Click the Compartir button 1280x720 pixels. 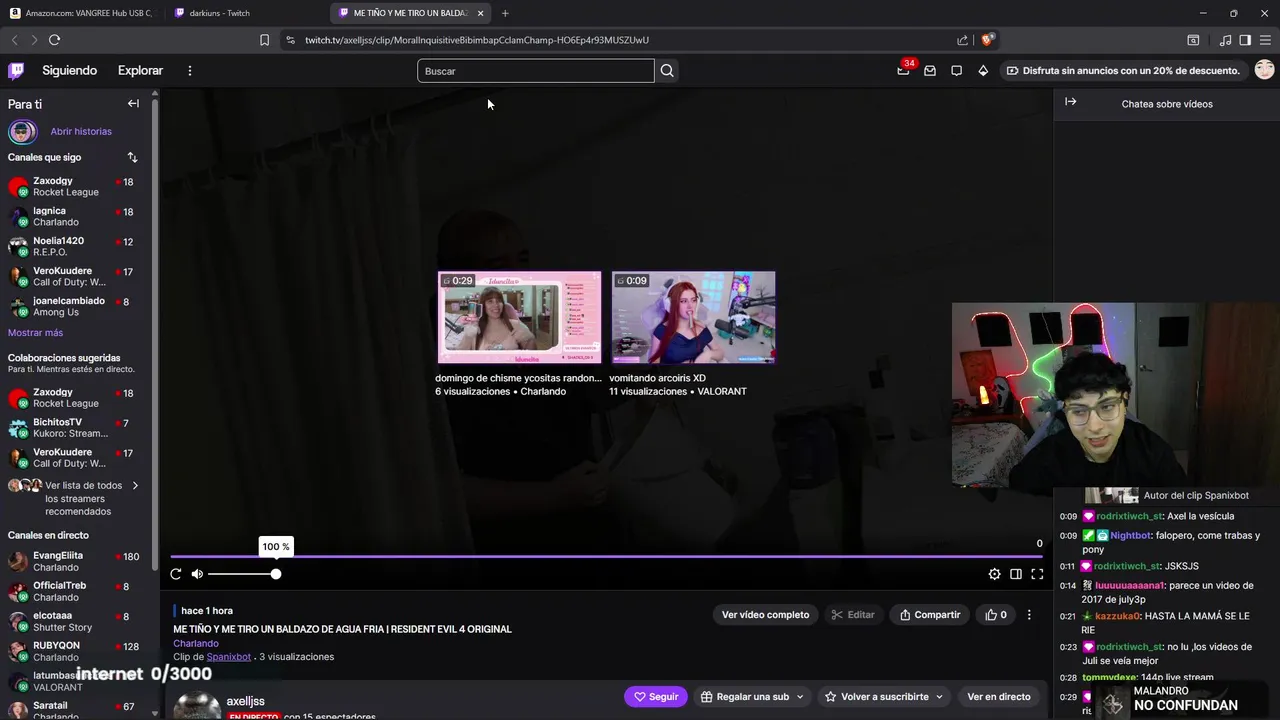[930, 615]
